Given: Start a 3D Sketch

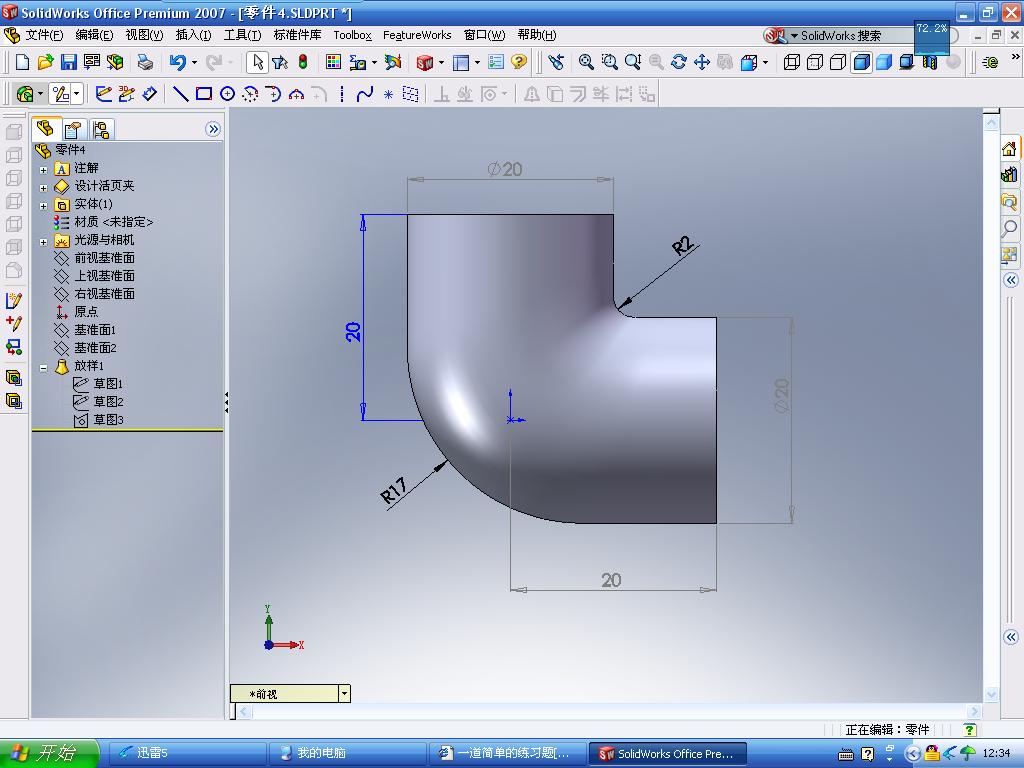Looking at the screenshot, I should pos(126,94).
